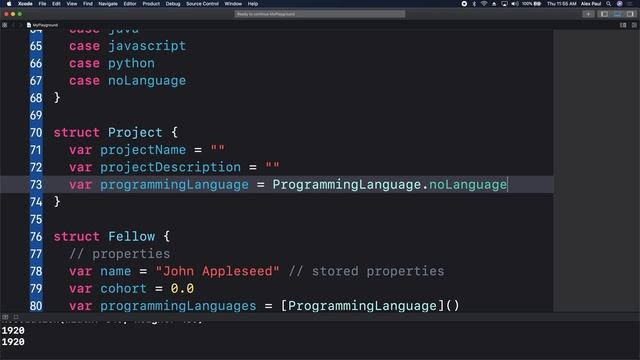Screen dimensions: 640x360
Task: Toggle the inspectors panel button
Action: (x=630, y=14)
